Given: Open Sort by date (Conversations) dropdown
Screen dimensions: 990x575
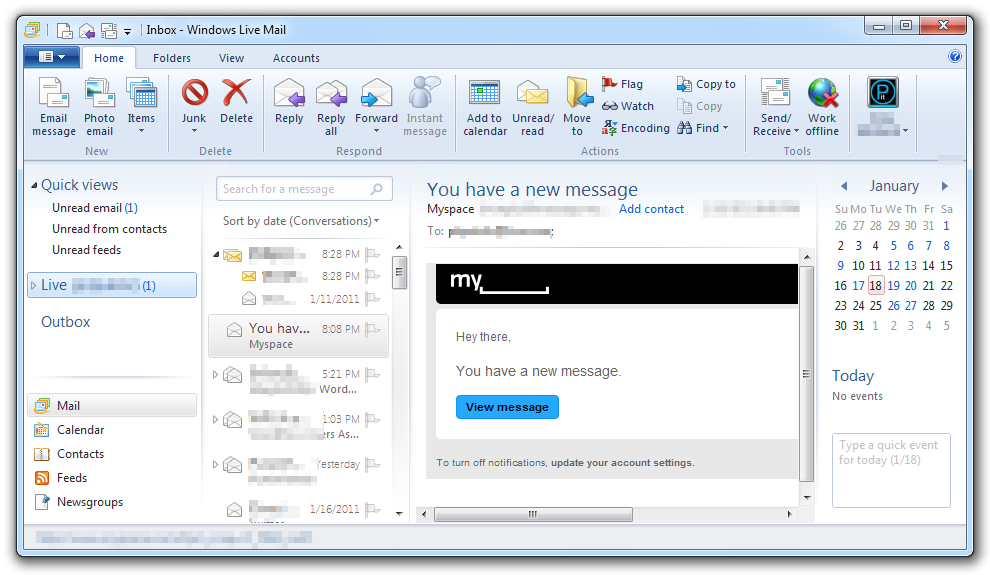Looking at the screenshot, I should click(301, 221).
